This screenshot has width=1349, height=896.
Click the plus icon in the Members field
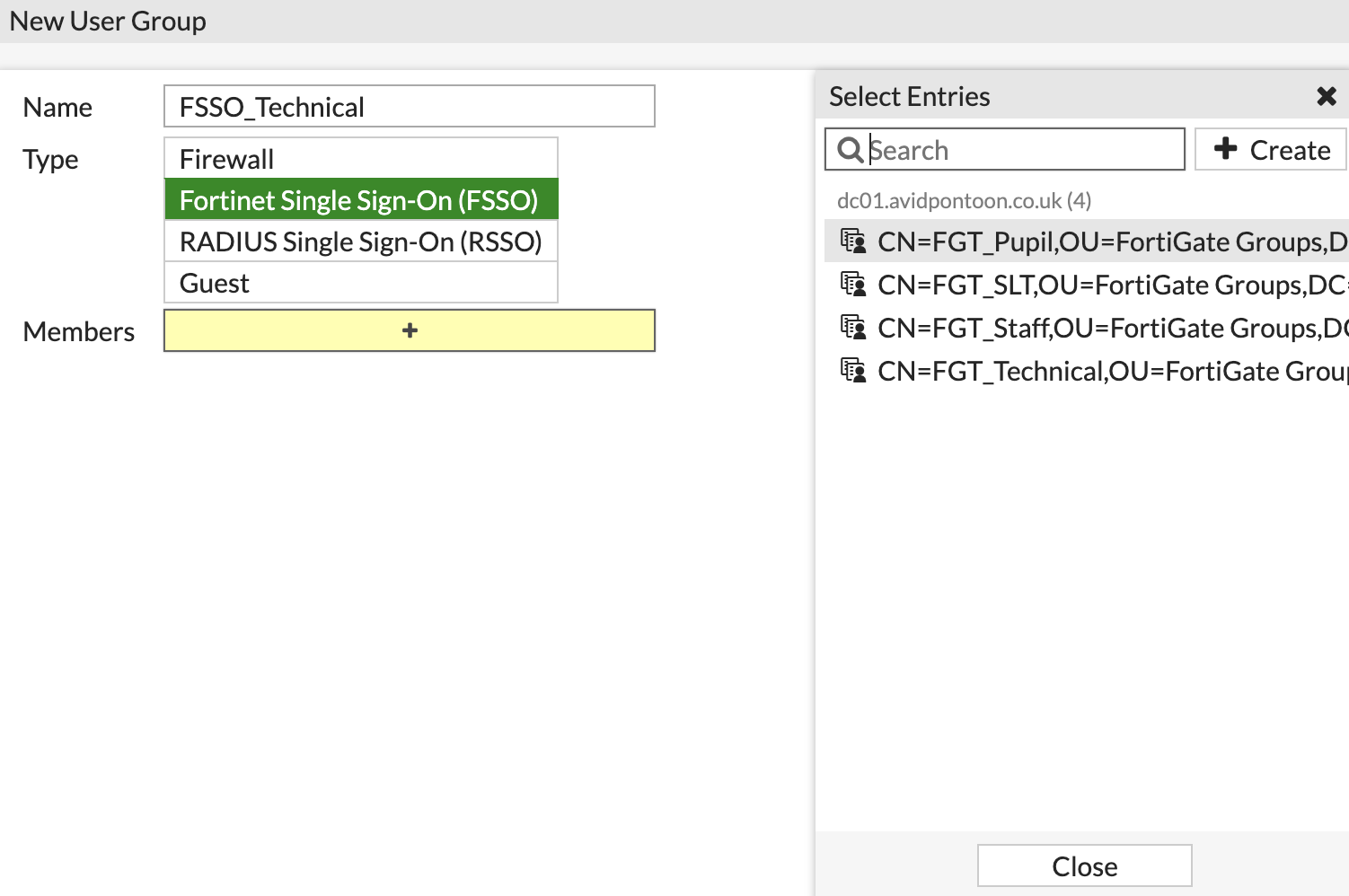pyautogui.click(x=409, y=329)
